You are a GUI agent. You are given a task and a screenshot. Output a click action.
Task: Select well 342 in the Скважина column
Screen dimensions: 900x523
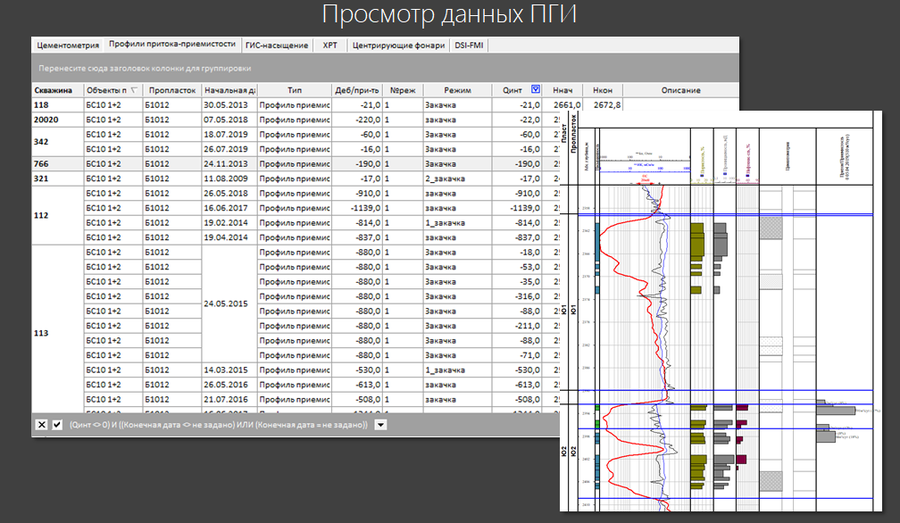tap(57, 142)
